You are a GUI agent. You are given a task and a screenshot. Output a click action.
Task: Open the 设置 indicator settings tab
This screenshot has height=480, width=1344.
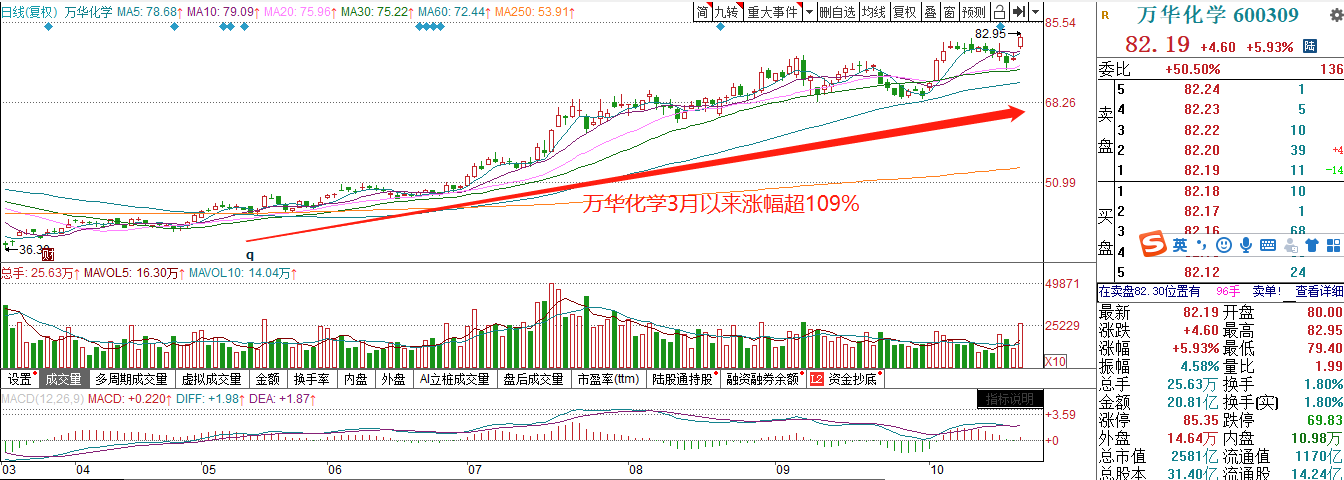coord(19,379)
